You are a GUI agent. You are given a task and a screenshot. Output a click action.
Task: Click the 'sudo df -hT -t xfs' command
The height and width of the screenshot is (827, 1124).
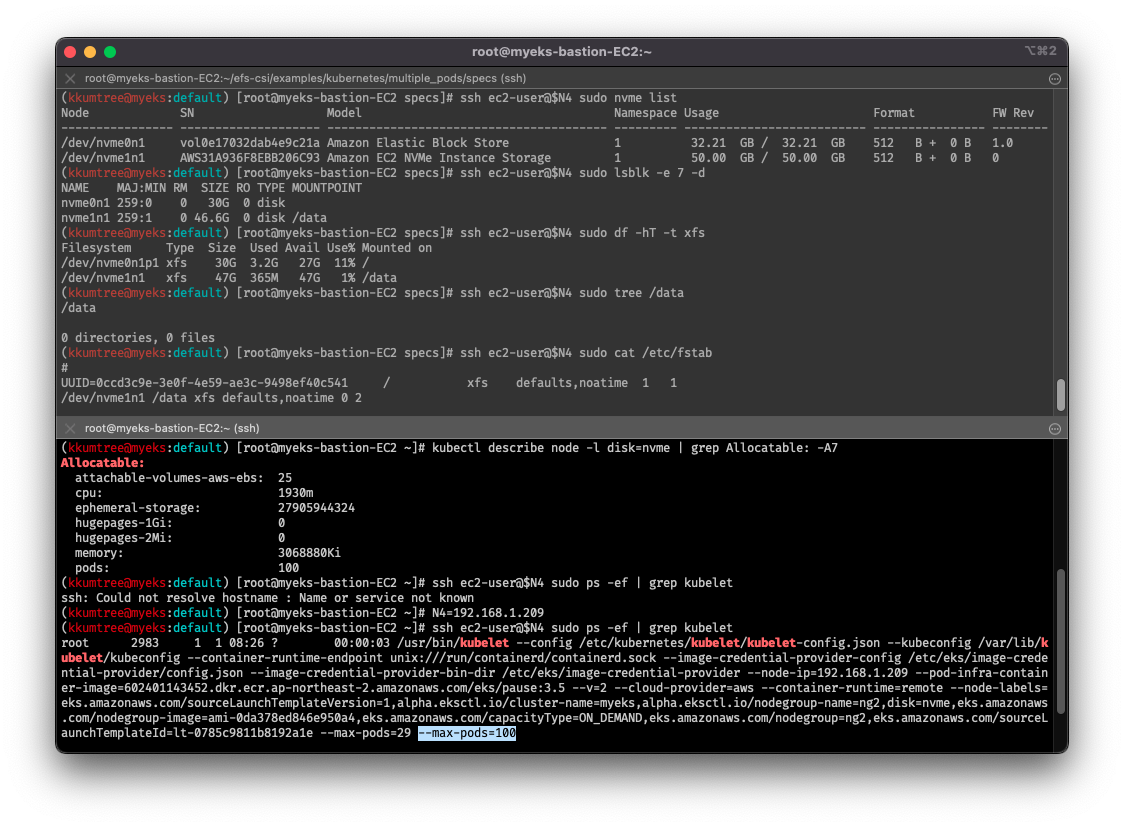pos(642,233)
